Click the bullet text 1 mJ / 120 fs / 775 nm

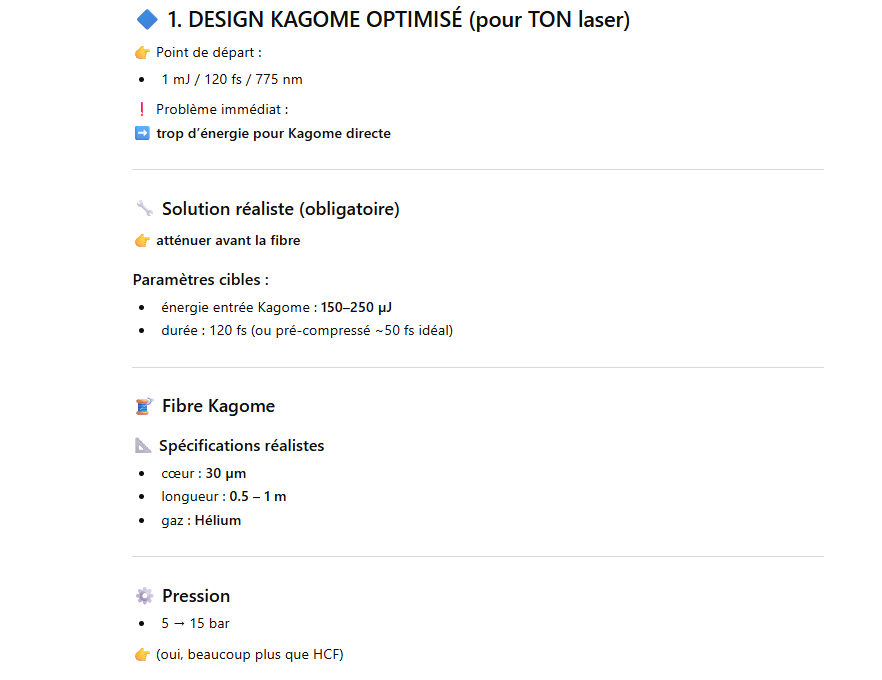pos(232,79)
